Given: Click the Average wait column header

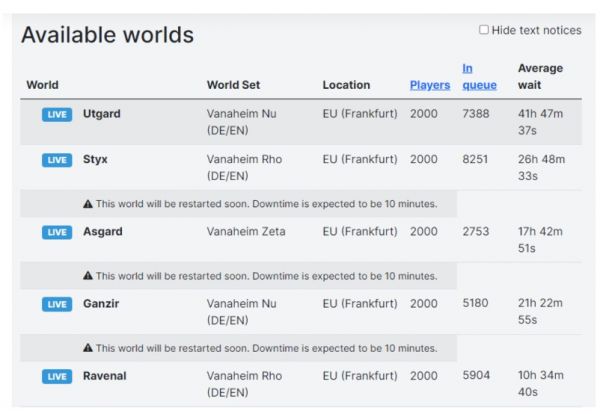Looking at the screenshot, I should 540,76.
